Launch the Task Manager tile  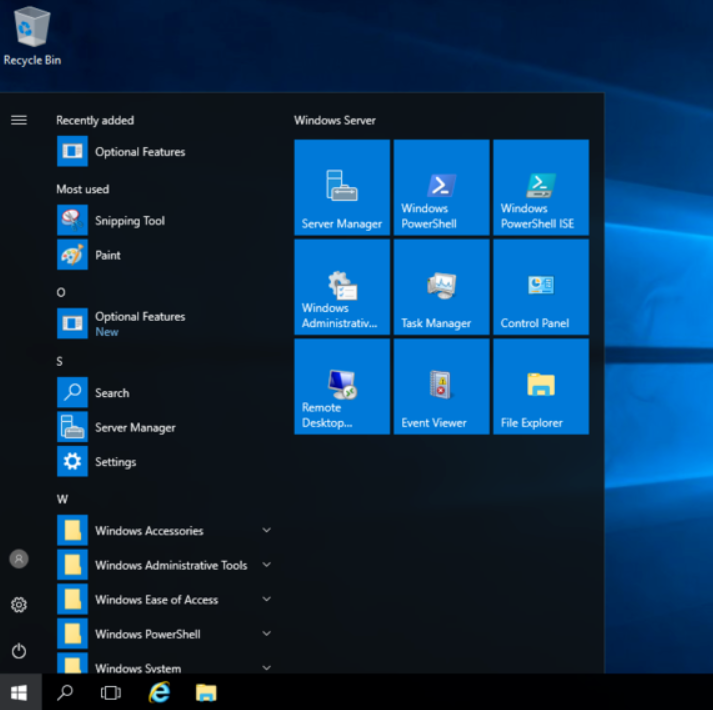click(442, 287)
